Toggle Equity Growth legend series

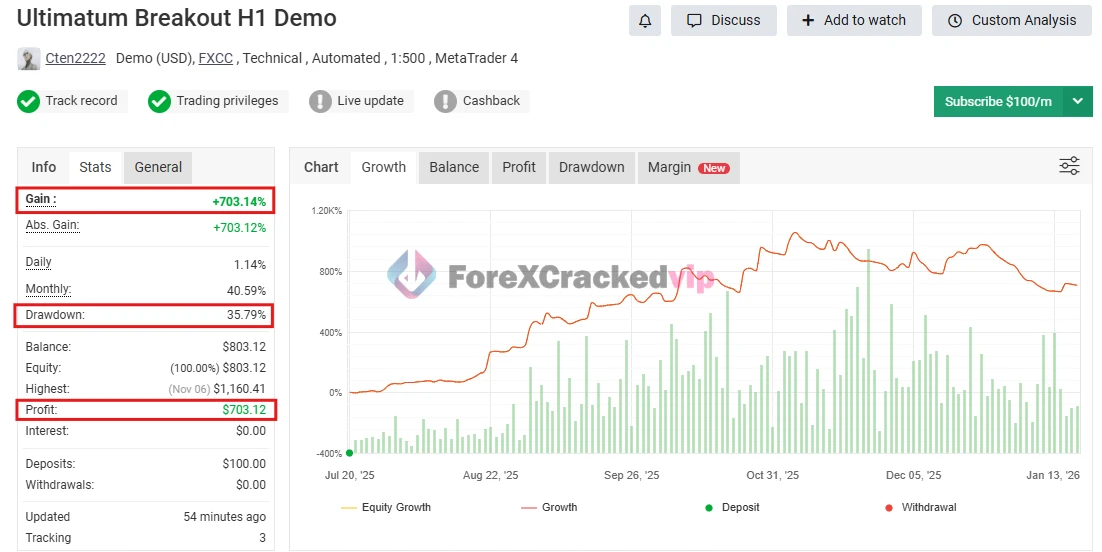pos(386,507)
